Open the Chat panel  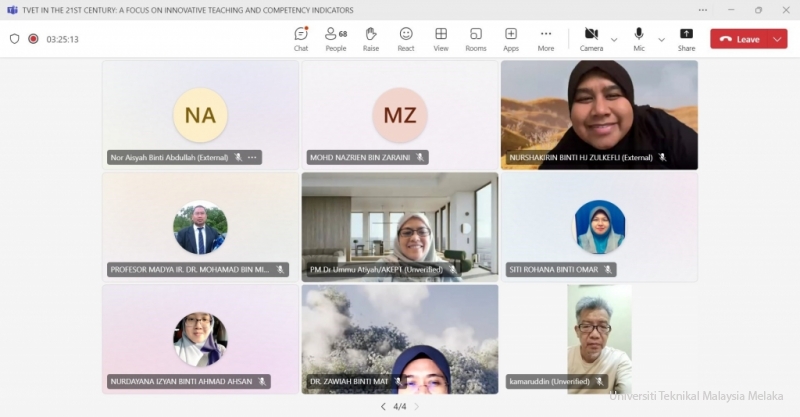click(x=300, y=38)
